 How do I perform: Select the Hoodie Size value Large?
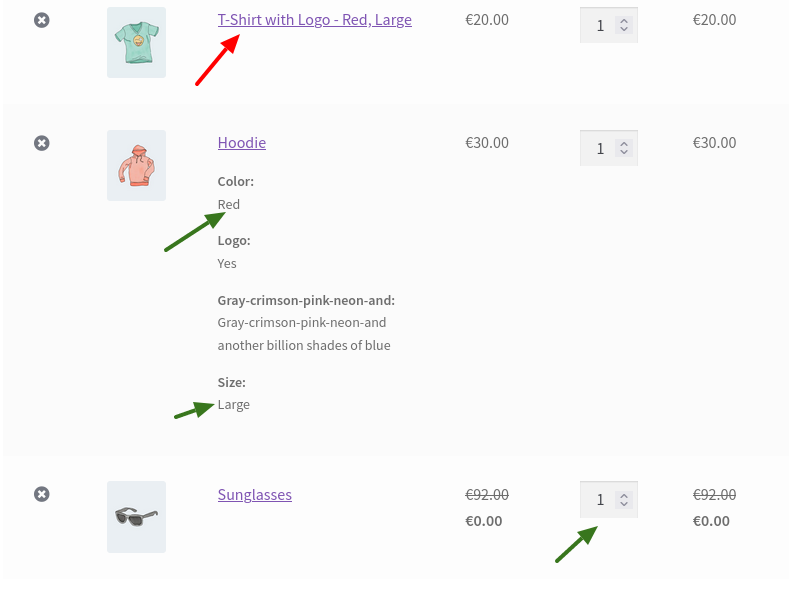pyautogui.click(x=233, y=405)
